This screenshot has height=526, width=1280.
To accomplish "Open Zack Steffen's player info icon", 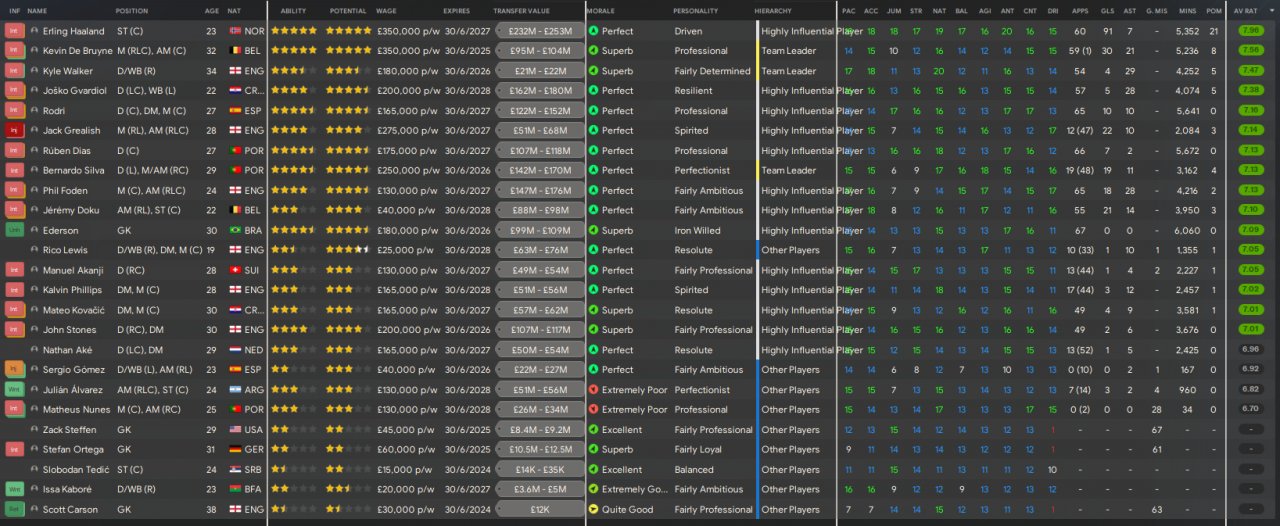I will [x=35, y=429].
